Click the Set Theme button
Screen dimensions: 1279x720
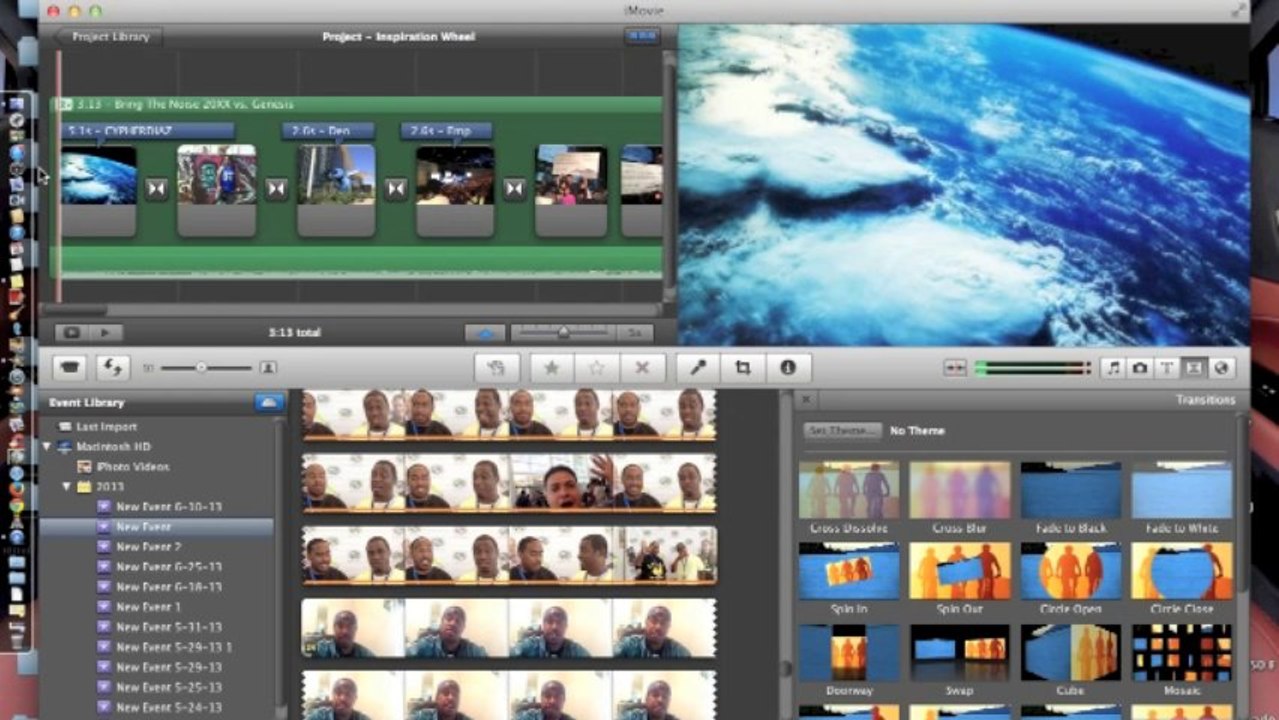[843, 431]
